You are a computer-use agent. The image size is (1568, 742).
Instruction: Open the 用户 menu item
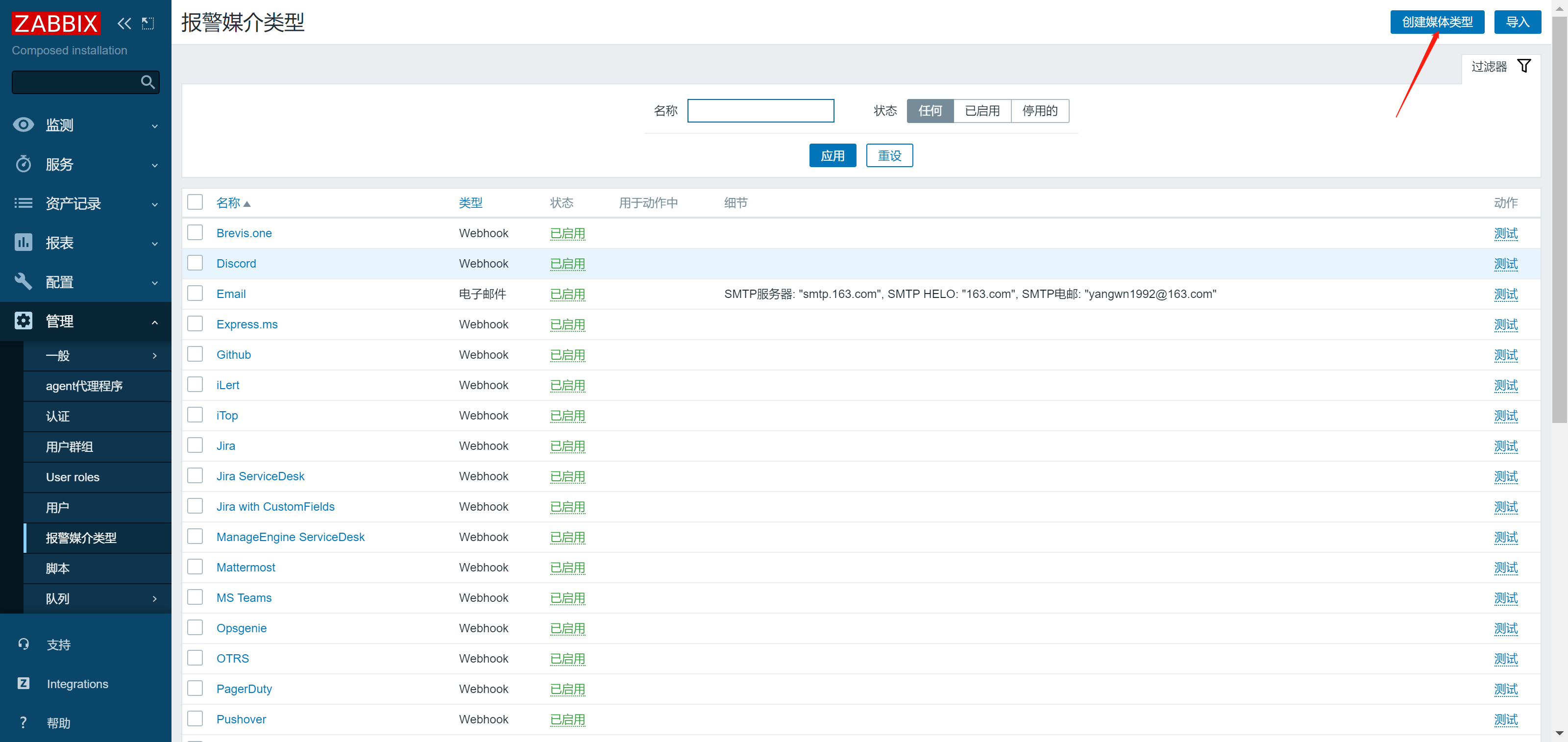[98, 508]
